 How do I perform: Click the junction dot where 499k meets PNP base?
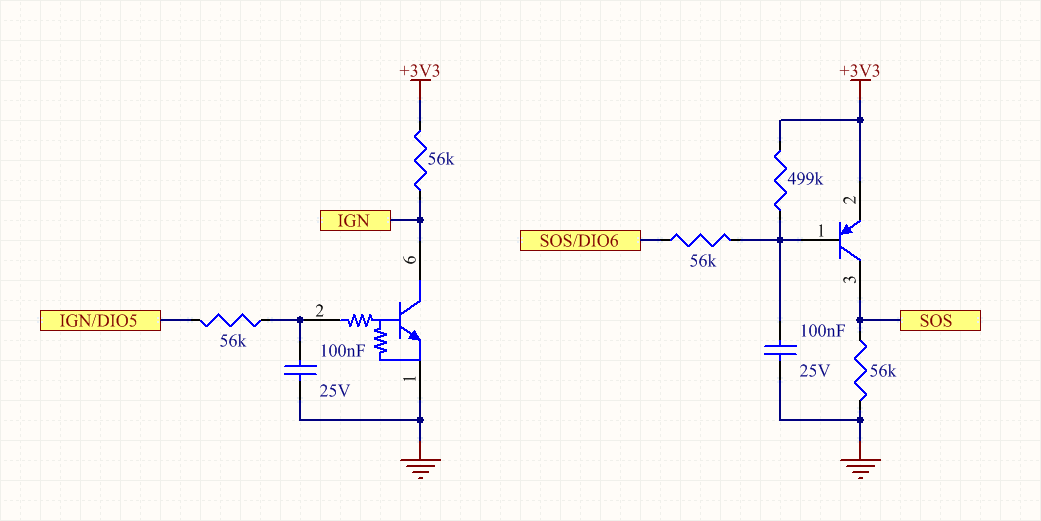pyautogui.click(x=780, y=240)
